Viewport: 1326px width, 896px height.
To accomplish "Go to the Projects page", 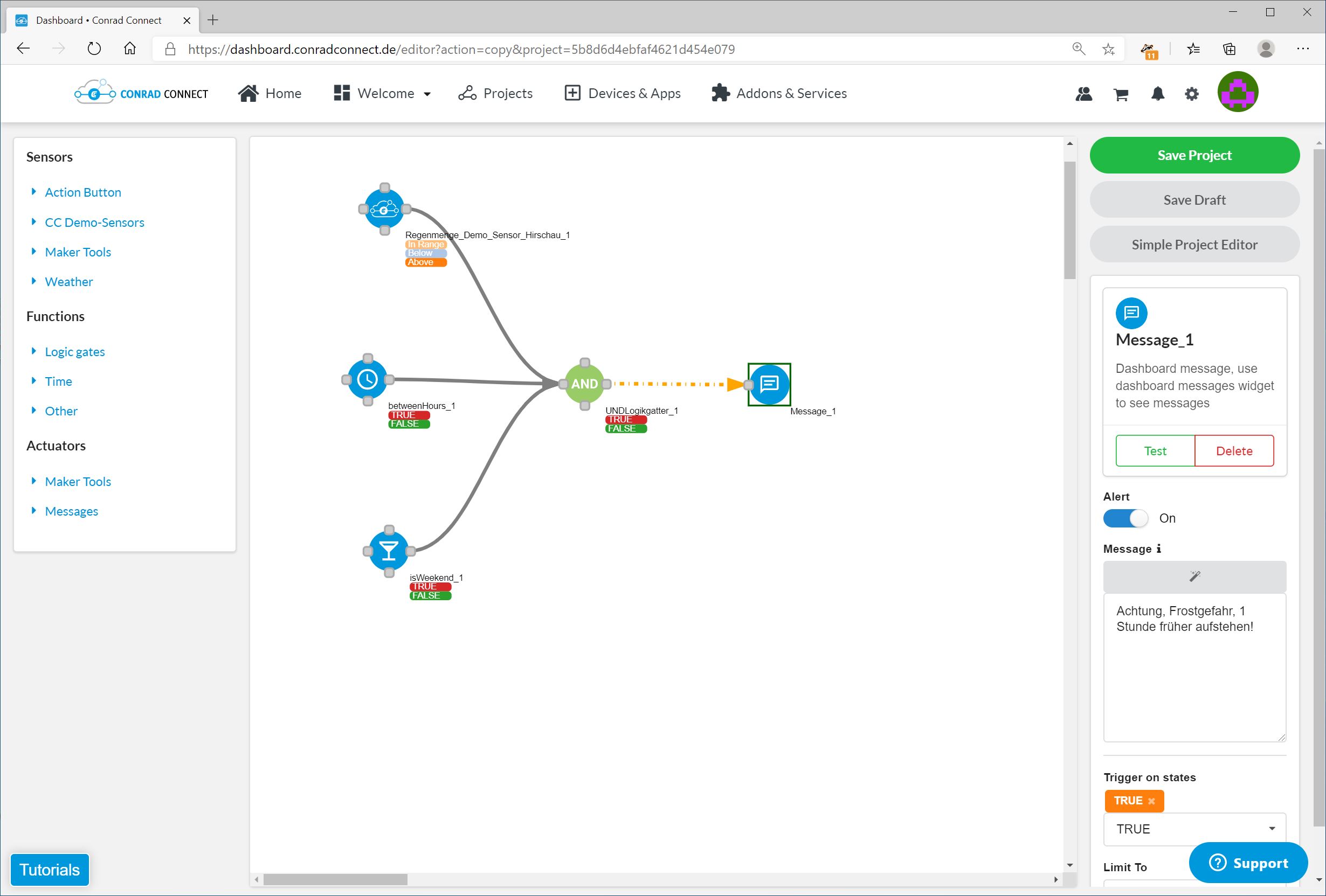I will pos(495,94).
